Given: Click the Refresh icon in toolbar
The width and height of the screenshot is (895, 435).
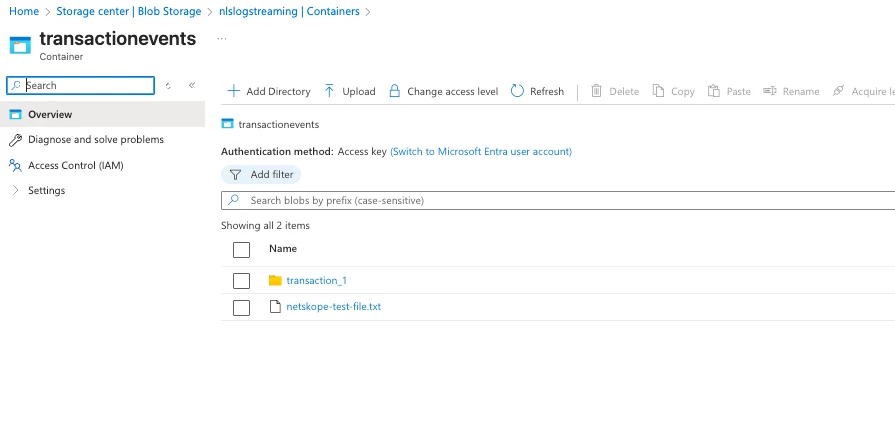Looking at the screenshot, I should coord(517,91).
